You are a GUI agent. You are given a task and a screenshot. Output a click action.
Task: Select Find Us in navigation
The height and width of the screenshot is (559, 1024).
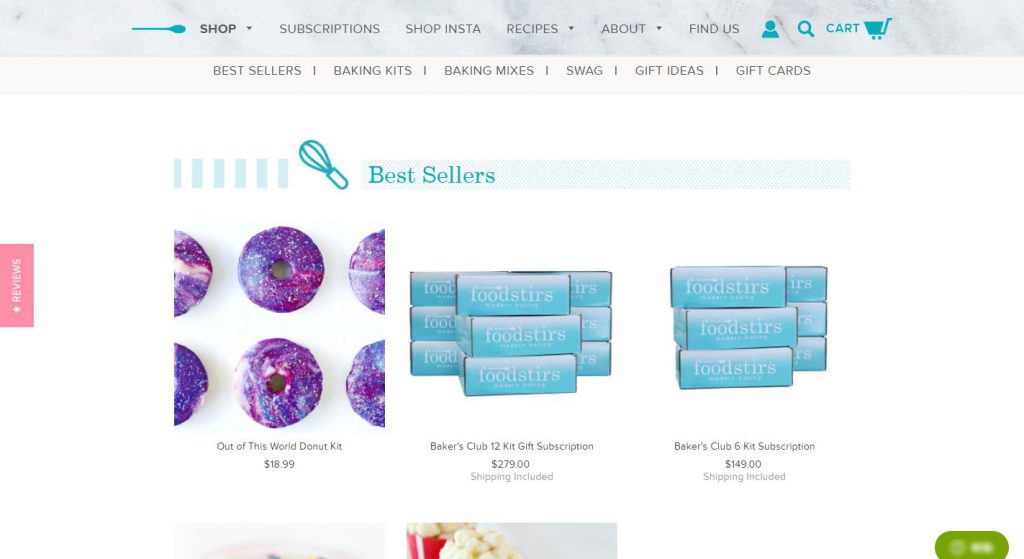pos(714,29)
